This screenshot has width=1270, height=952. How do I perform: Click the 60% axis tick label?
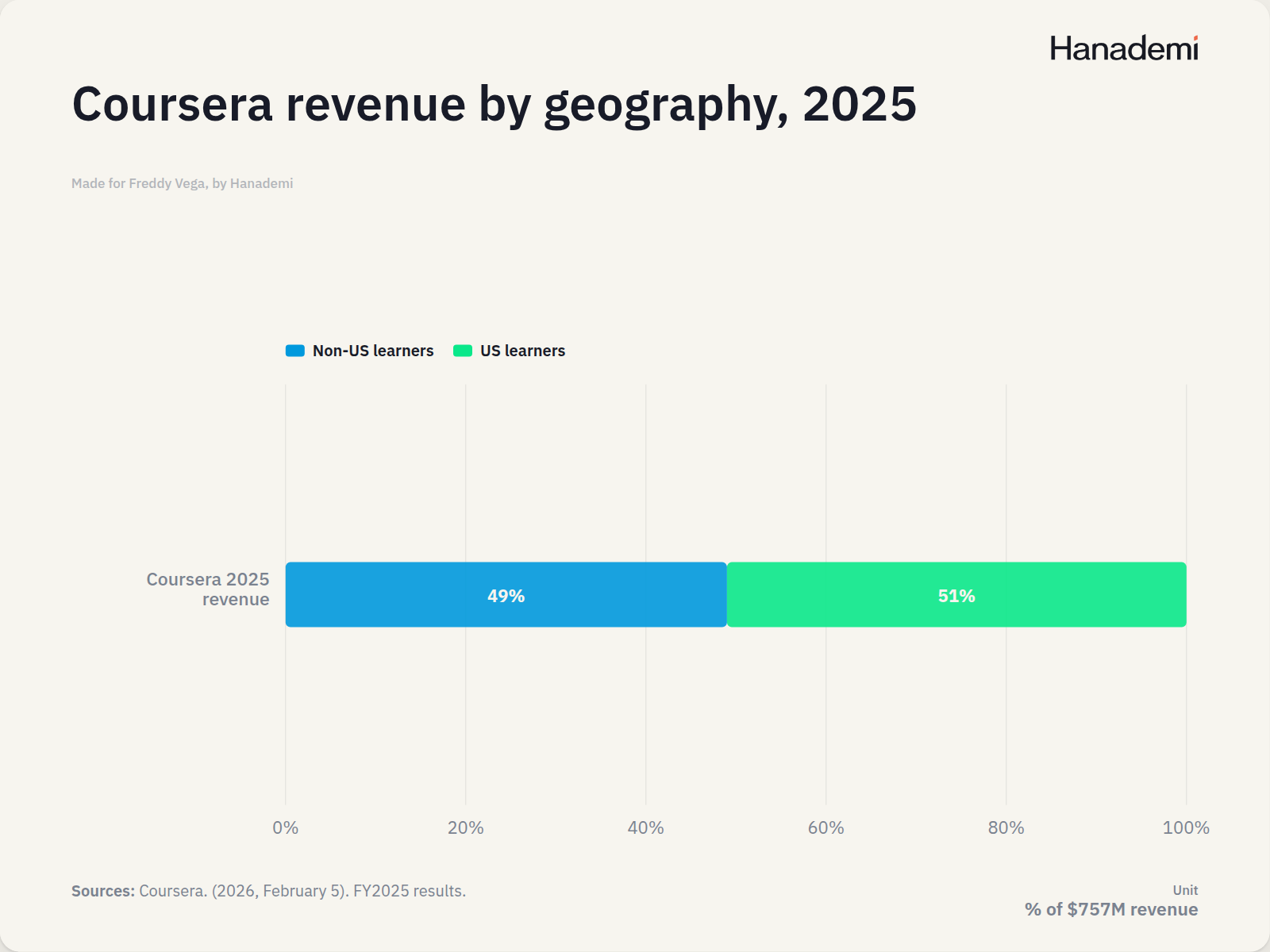826,828
